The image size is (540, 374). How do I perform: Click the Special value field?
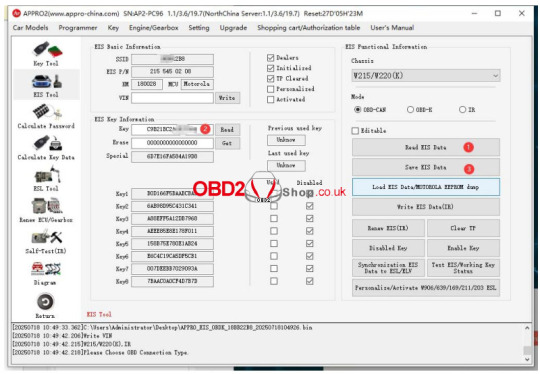pos(172,157)
